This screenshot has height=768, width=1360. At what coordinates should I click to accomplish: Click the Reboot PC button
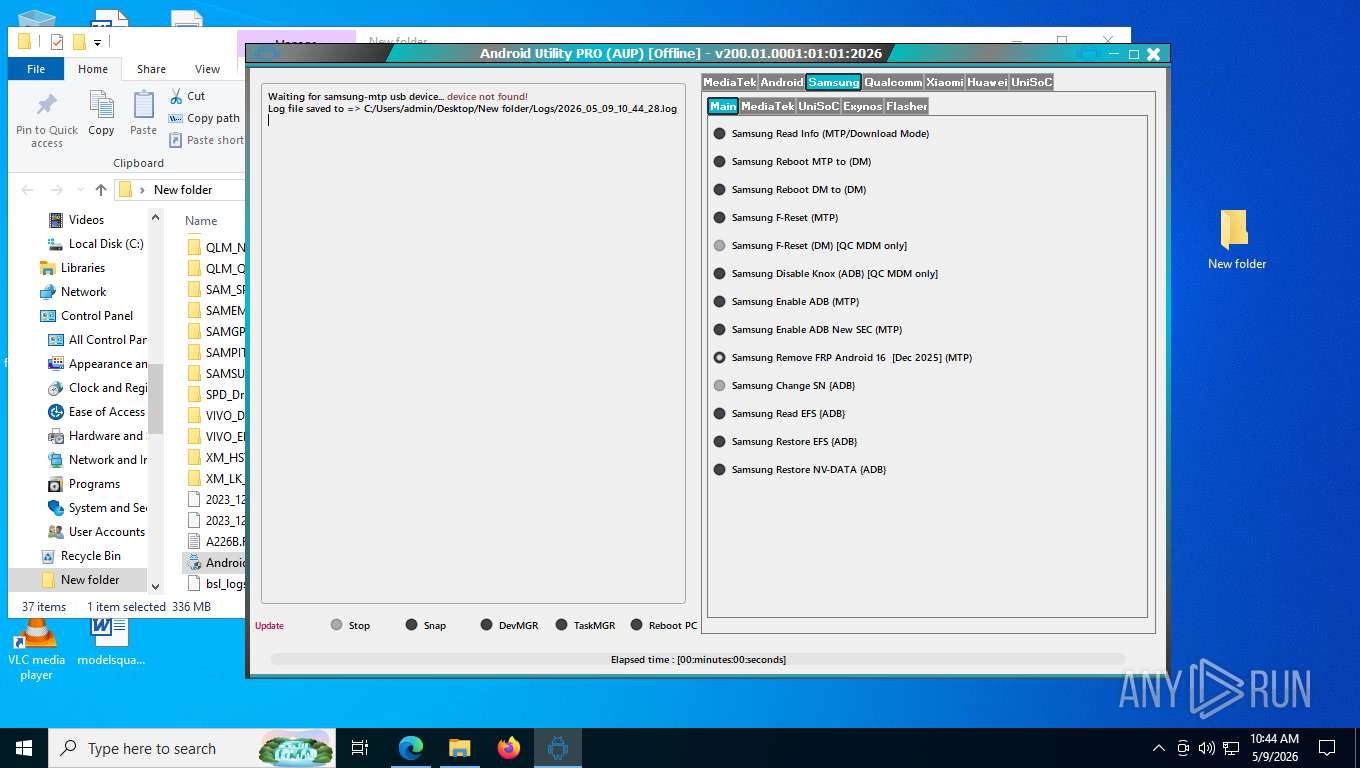pos(664,625)
